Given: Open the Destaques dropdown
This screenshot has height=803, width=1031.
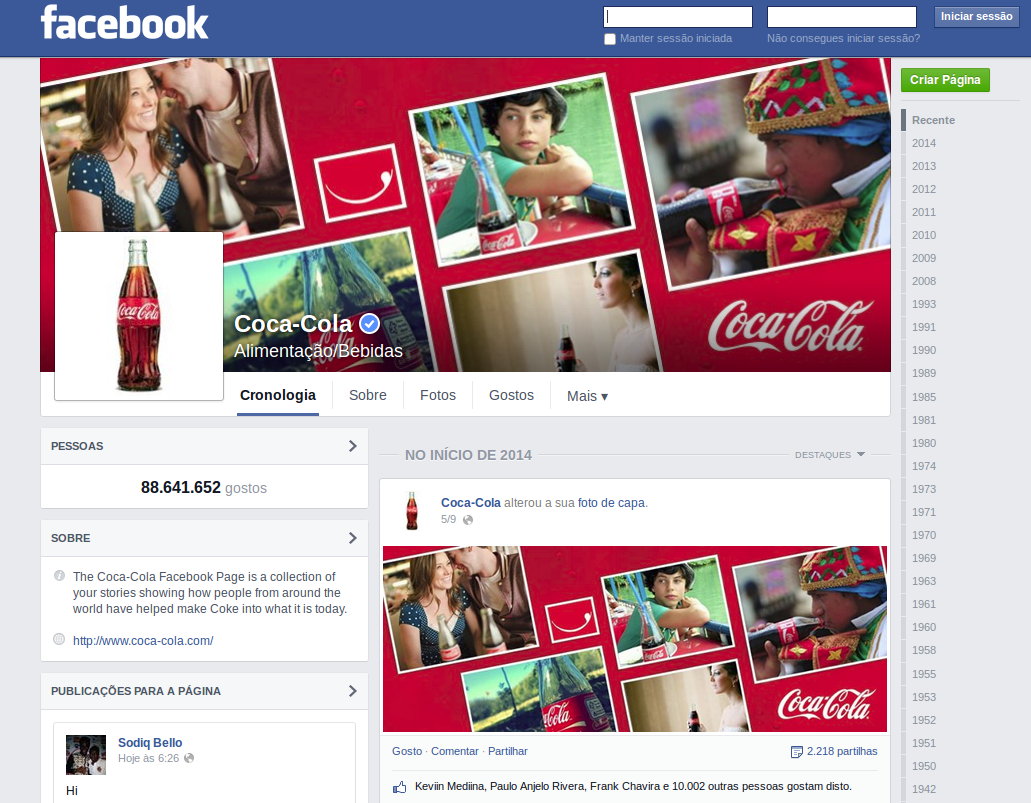Looking at the screenshot, I should point(830,454).
